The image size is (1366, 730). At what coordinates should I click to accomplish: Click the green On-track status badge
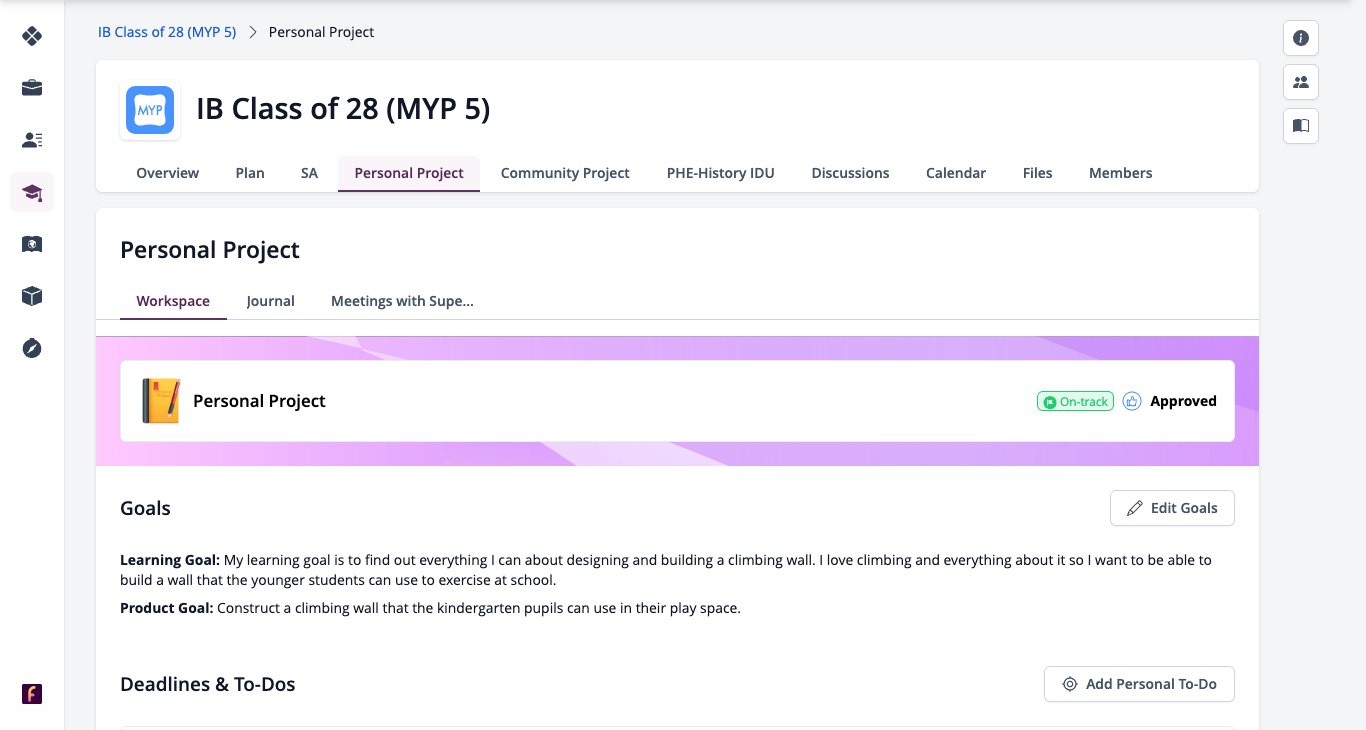(1075, 401)
